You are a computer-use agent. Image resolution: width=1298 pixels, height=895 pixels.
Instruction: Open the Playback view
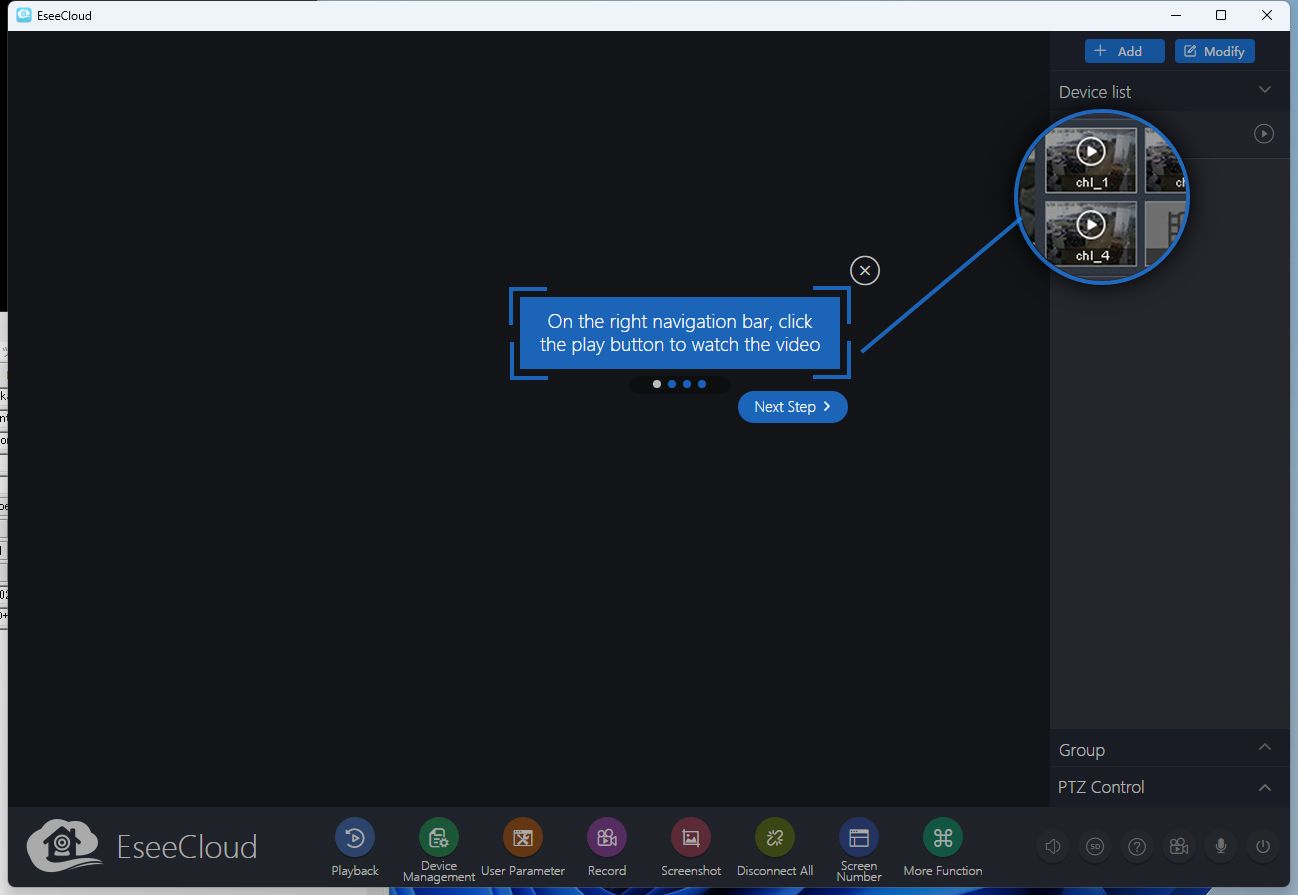[x=354, y=838]
